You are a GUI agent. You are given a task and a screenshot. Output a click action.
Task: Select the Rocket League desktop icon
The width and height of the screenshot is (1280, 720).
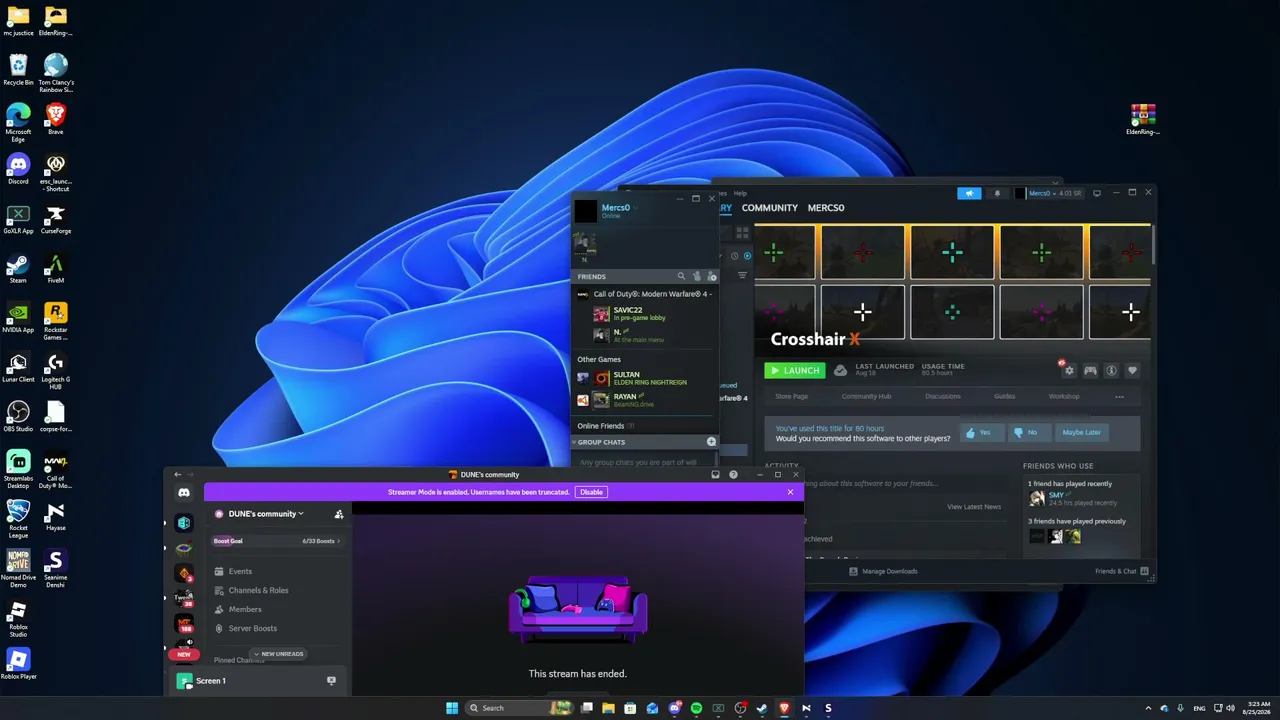coord(18,520)
